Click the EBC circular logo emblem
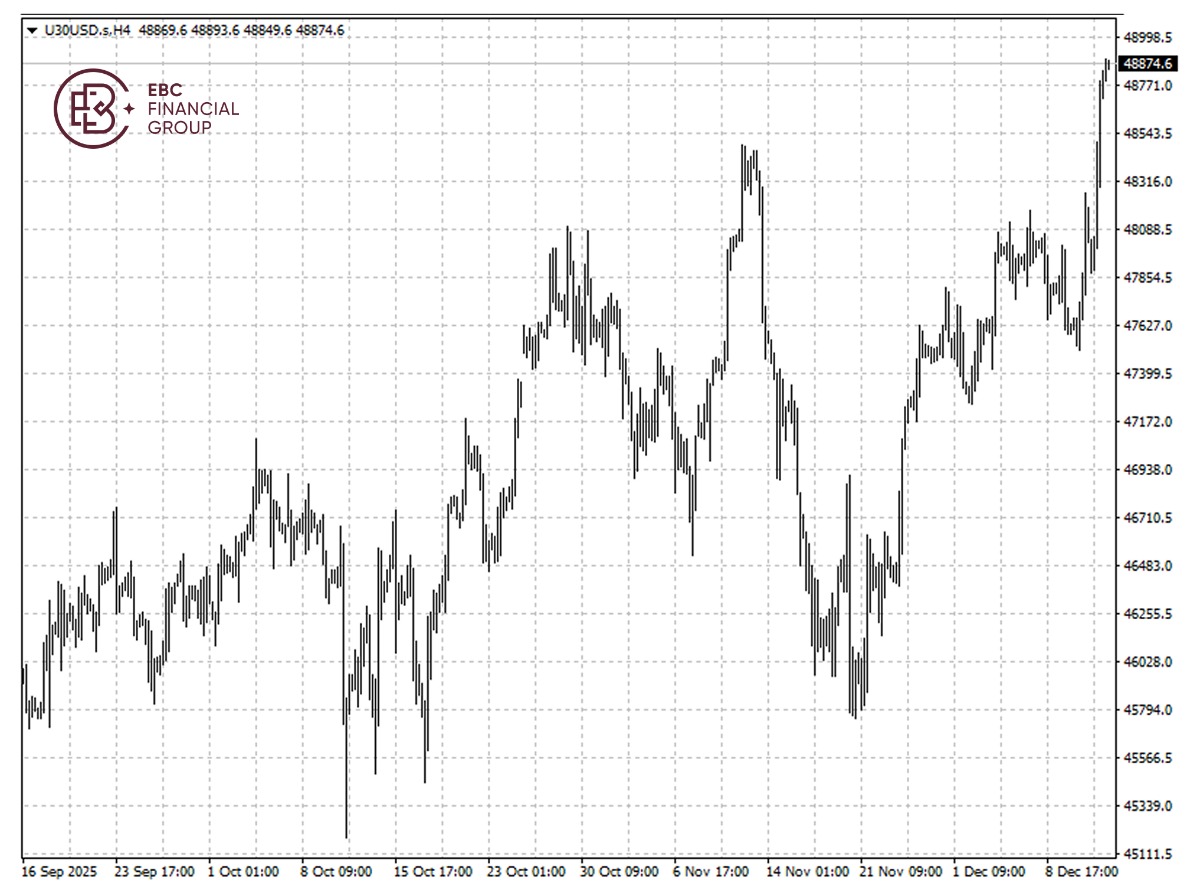Screen dimensions: 1200x896 91,108
